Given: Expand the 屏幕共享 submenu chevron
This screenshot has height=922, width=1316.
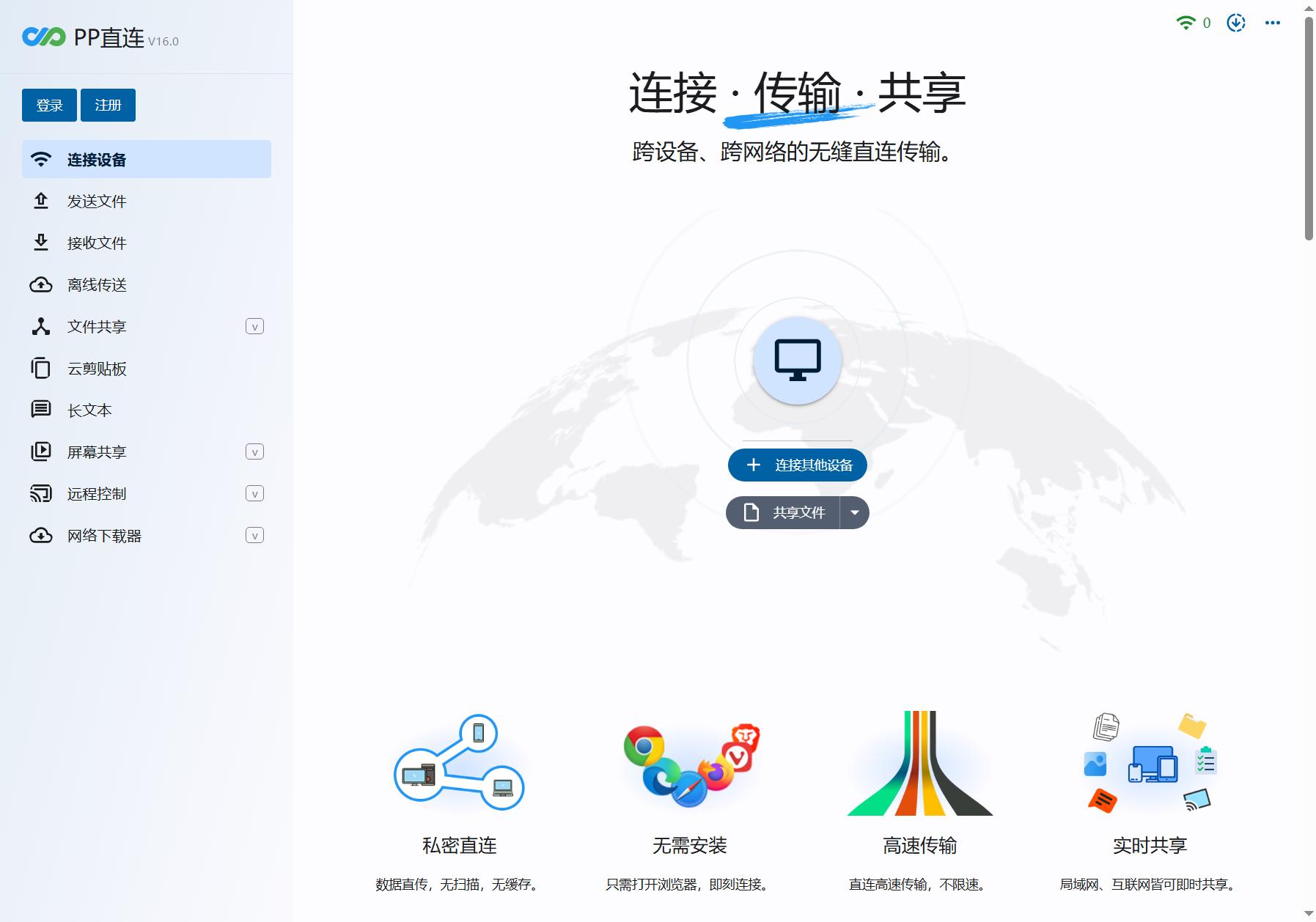Looking at the screenshot, I should pyautogui.click(x=254, y=452).
